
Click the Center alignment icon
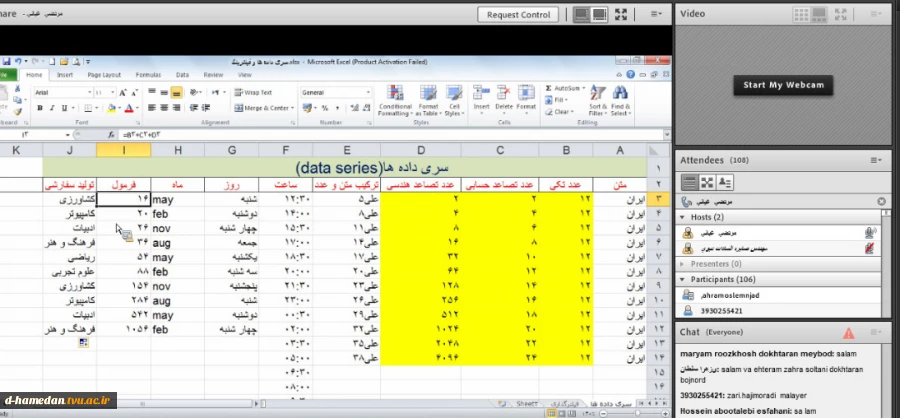pyautogui.click(x=164, y=108)
